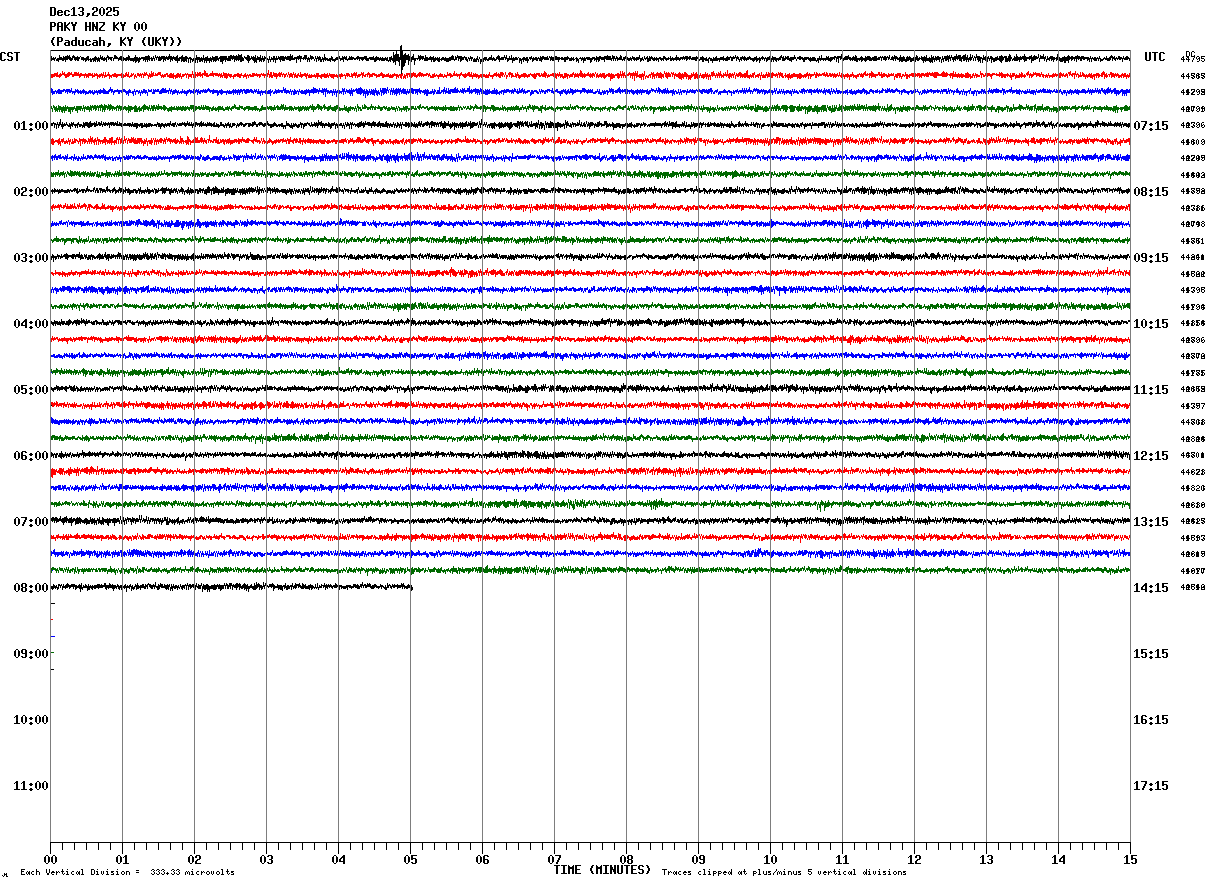The image size is (1210, 886).
Task: Click minute tick label 04 on the axis
Action: [338, 860]
